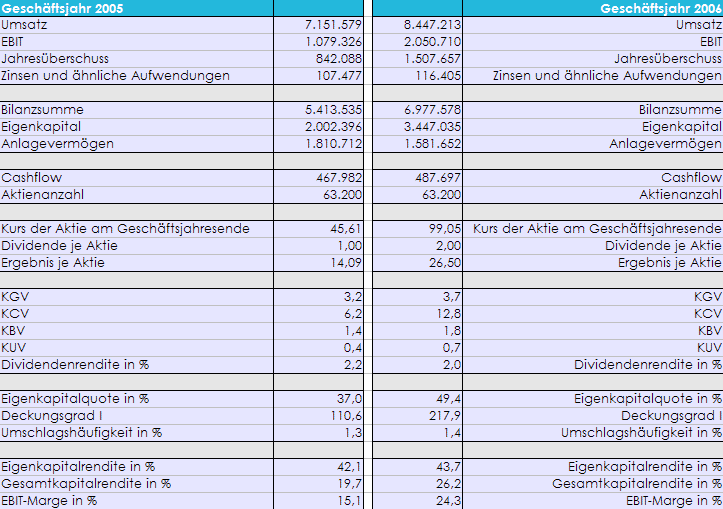Click EBIT-Marge value 15,1
The height and width of the screenshot is (509, 723).
point(350,501)
